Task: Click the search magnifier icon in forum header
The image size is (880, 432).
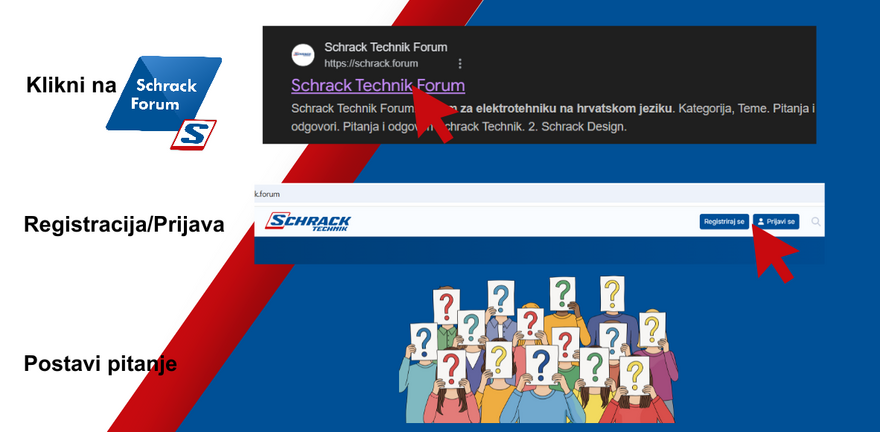Action: (x=816, y=222)
